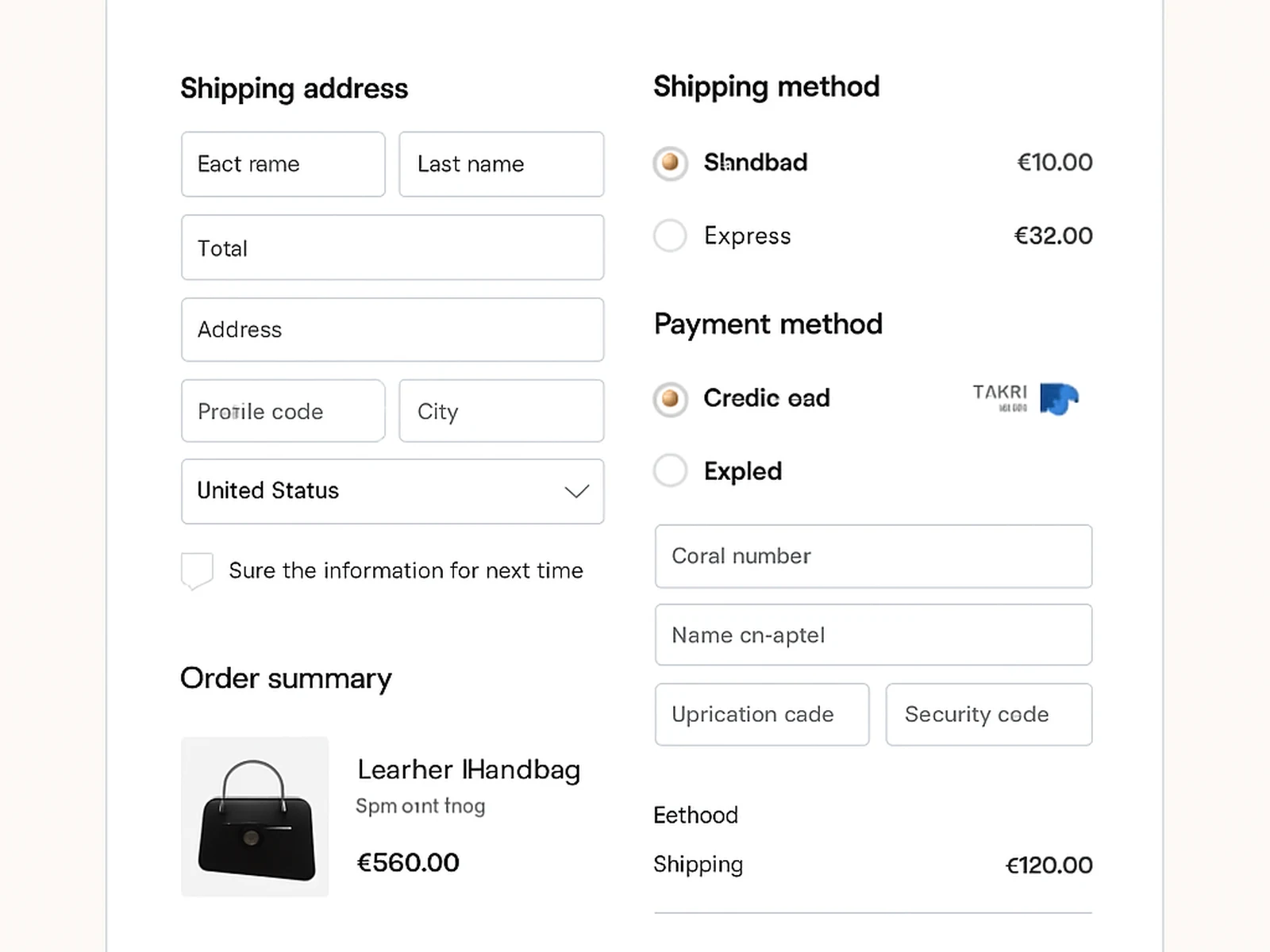
Task: Click the Shipping method section heading
Action: click(767, 86)
